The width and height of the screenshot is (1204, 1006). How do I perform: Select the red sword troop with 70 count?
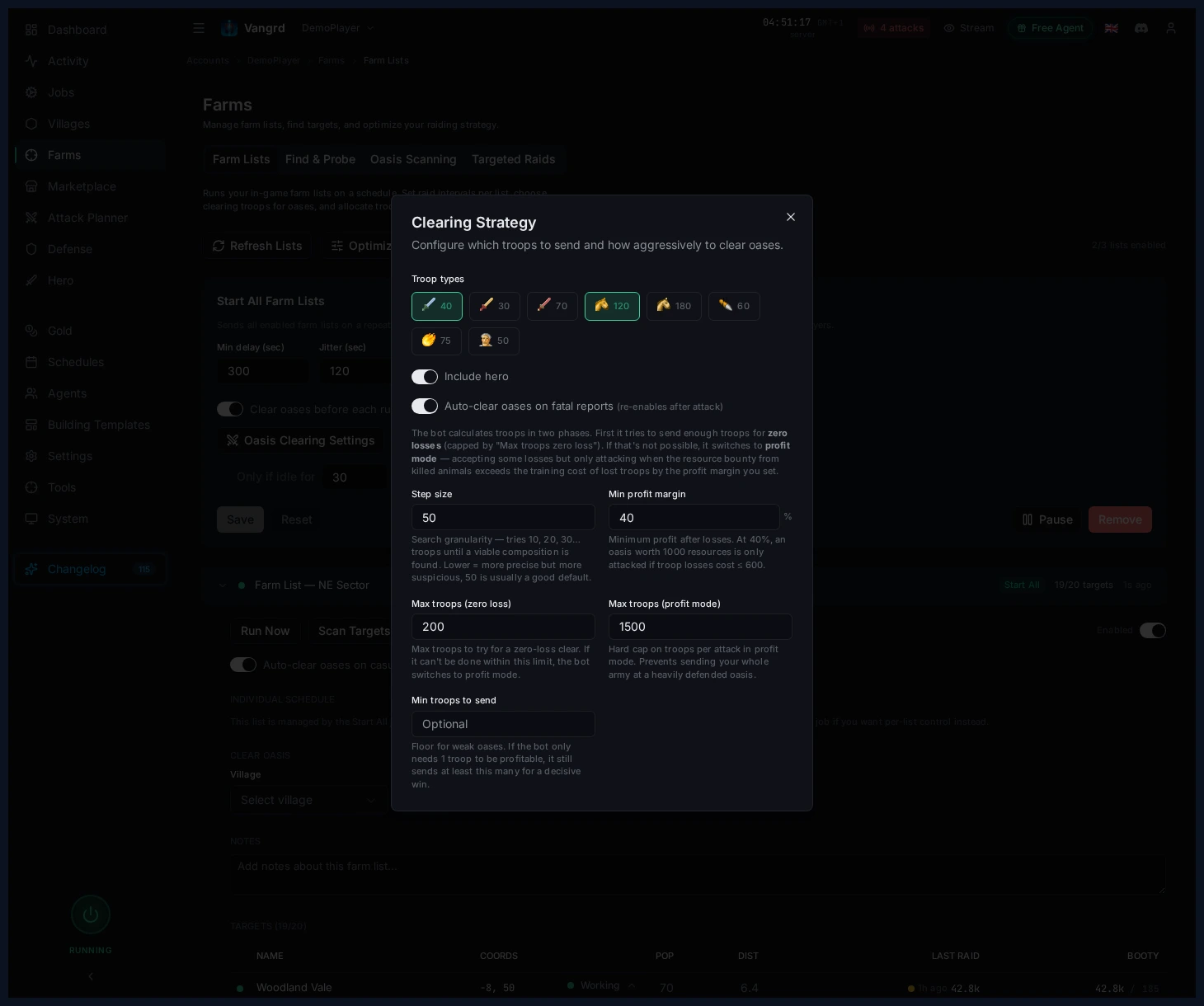coord(552,306)
